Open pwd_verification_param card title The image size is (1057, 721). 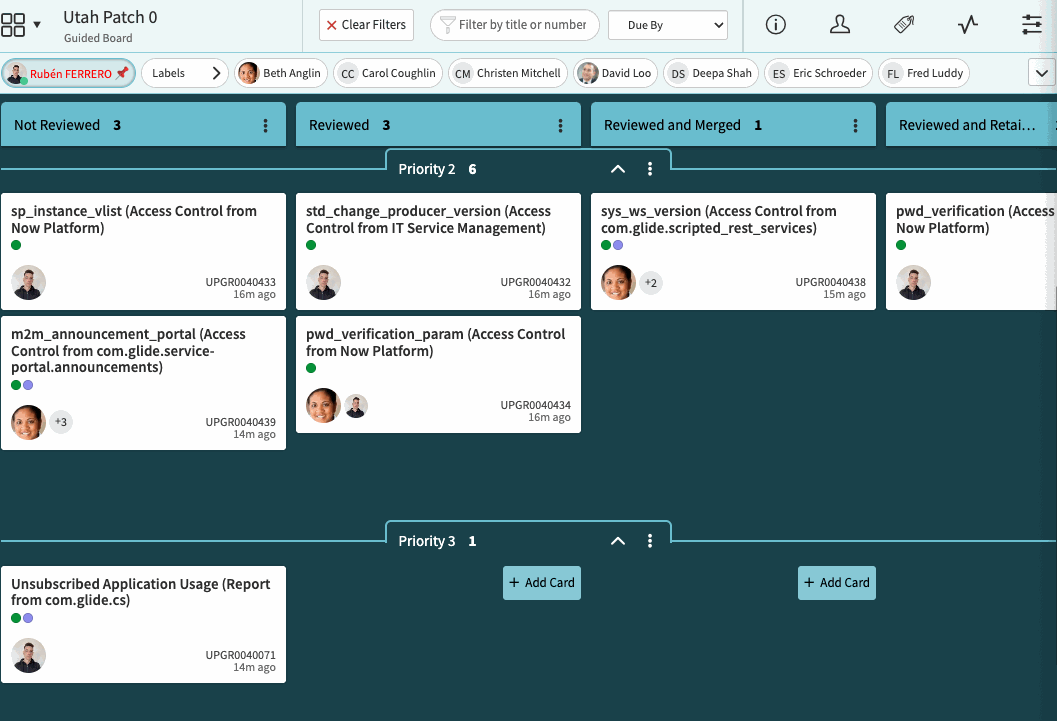point(435,342)
